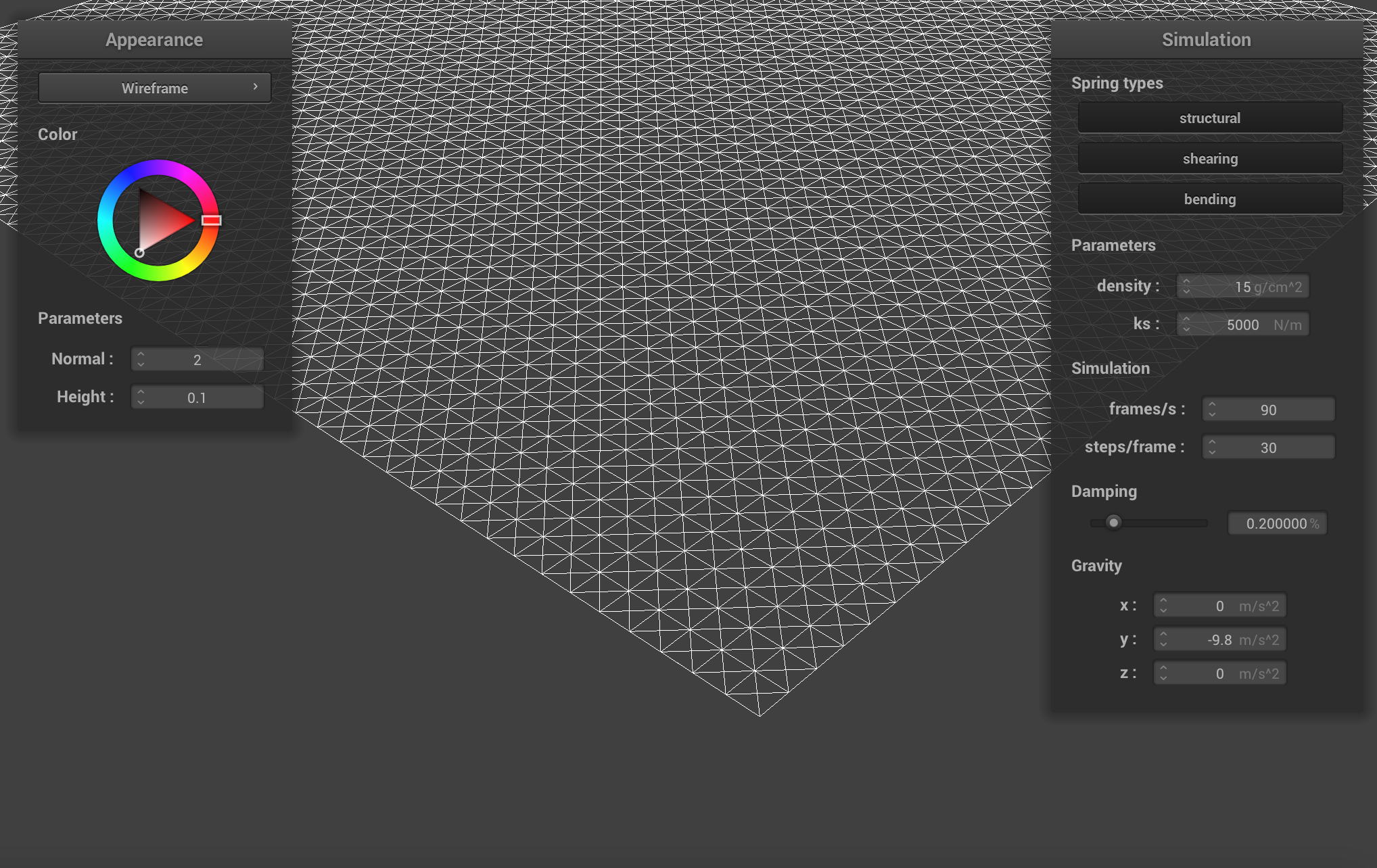The height and width of the screenshot is (868, 1377).
Task: Decrease steps/frame with the down arrow
Action: pos(1212,452)
